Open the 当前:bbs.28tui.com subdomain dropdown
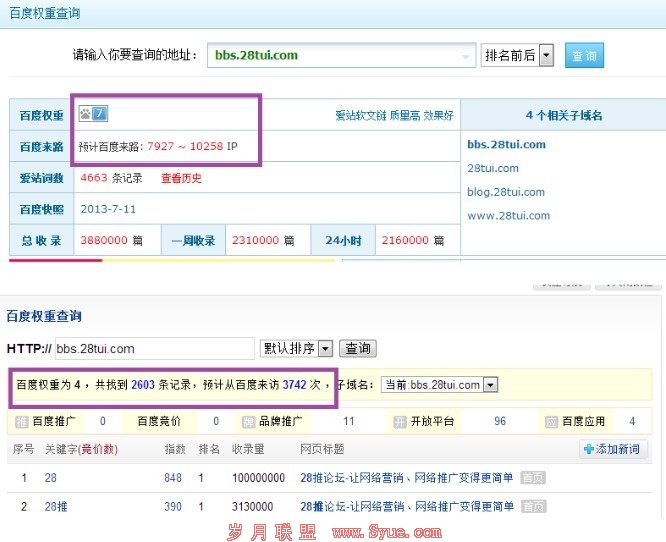Image resolution: width=666 pixels, height=542 pixels. click(x=439, y=385)
